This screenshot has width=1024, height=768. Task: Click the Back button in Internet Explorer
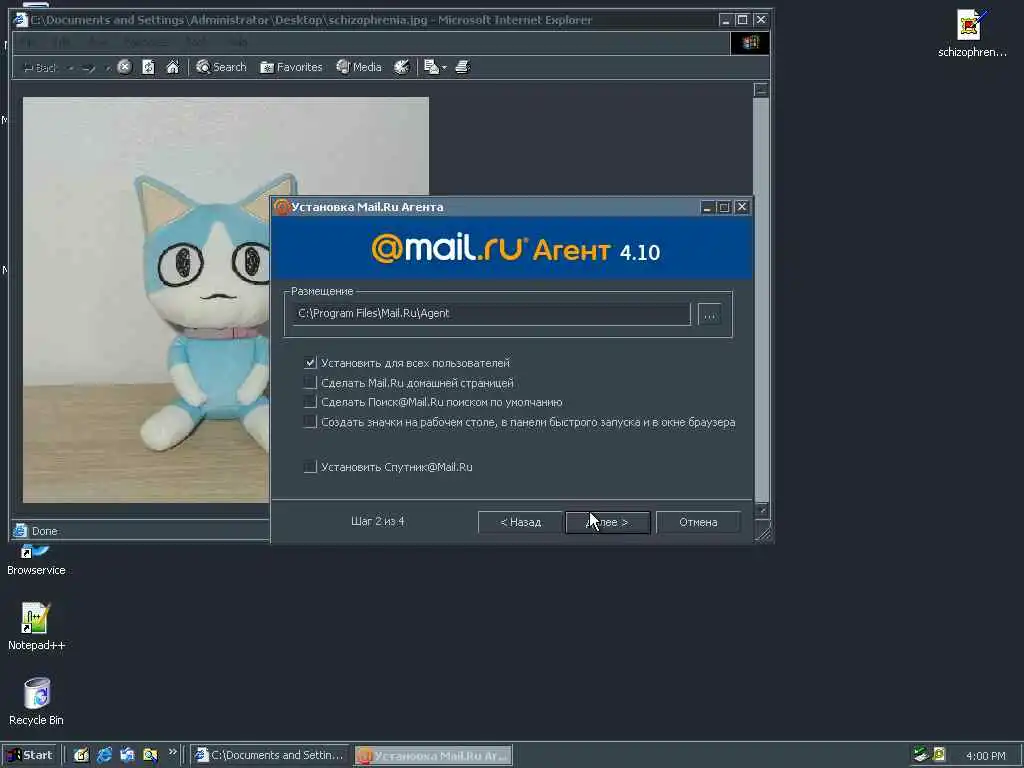click(40, 67)
